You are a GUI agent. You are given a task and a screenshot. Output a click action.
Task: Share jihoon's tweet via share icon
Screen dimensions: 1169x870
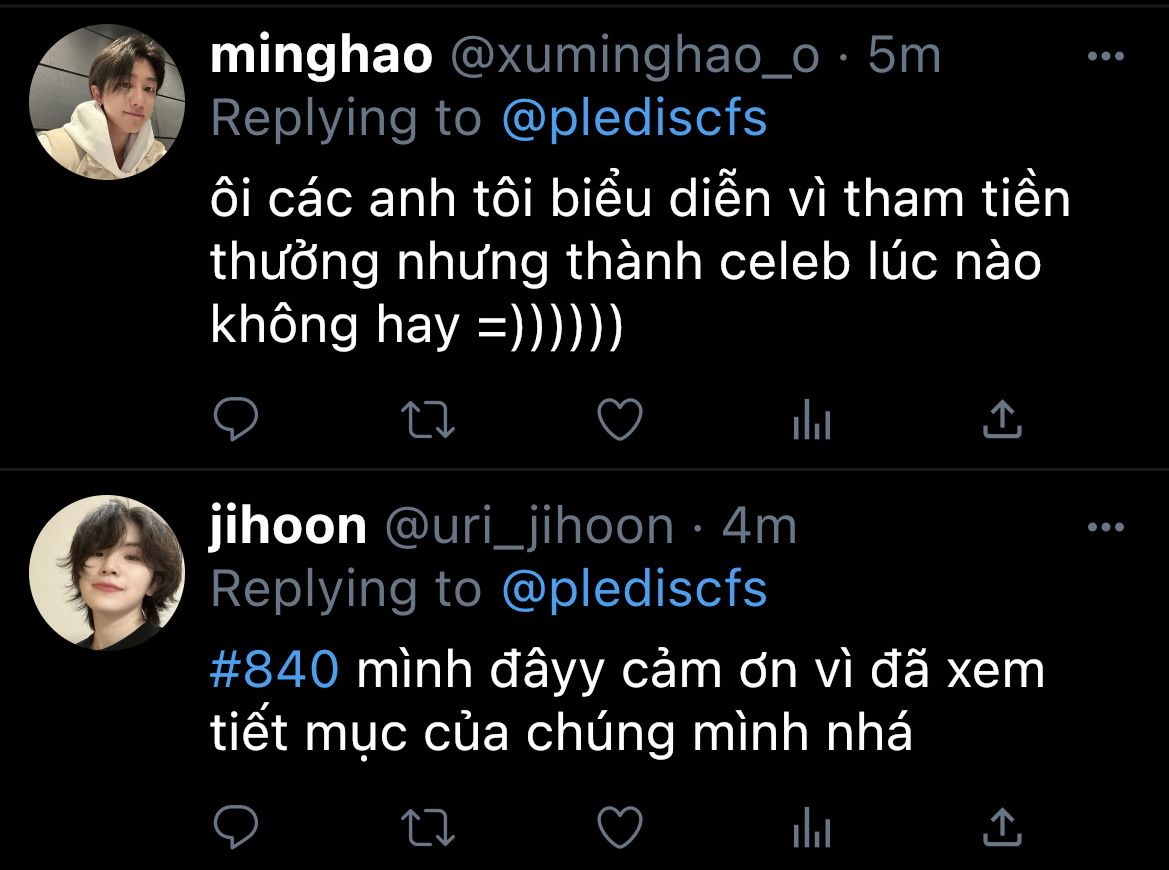tap(1002, 828)
